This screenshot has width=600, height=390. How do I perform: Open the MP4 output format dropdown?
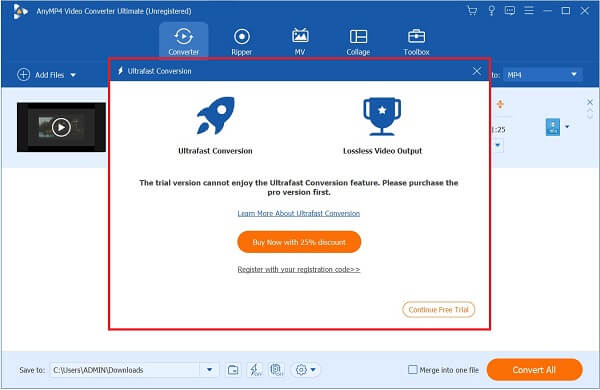[543, 75]
